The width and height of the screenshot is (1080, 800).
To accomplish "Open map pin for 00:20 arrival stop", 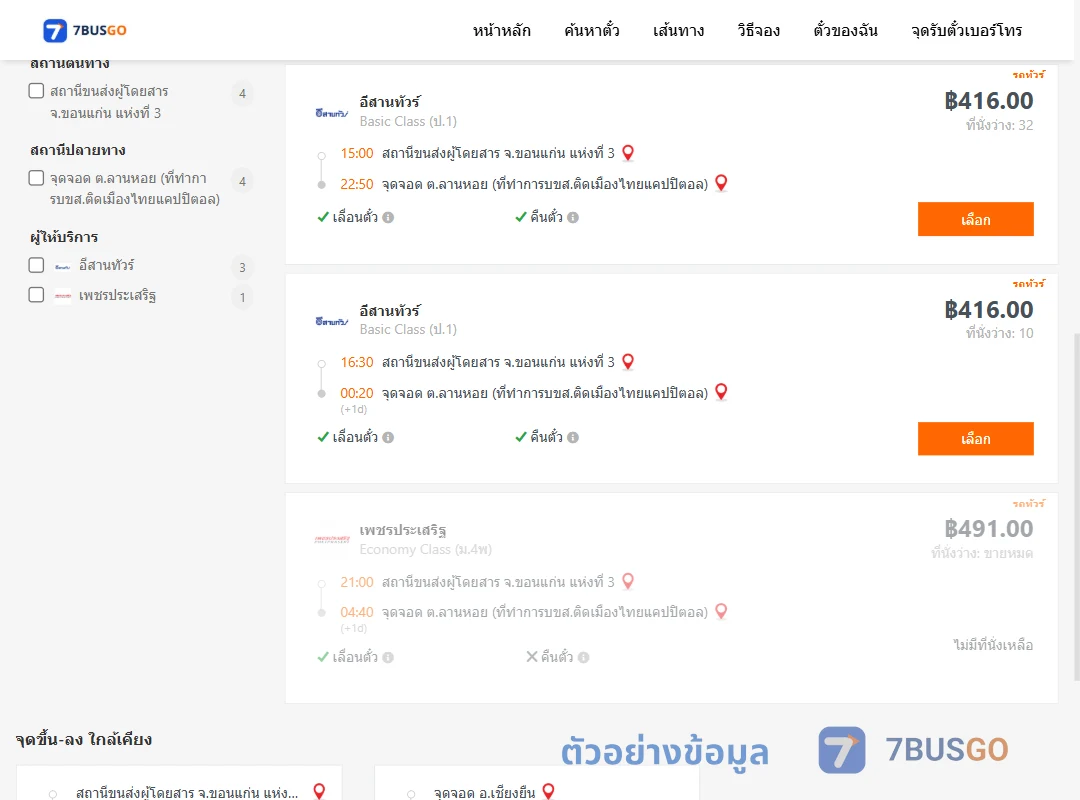I will (721, 392).
